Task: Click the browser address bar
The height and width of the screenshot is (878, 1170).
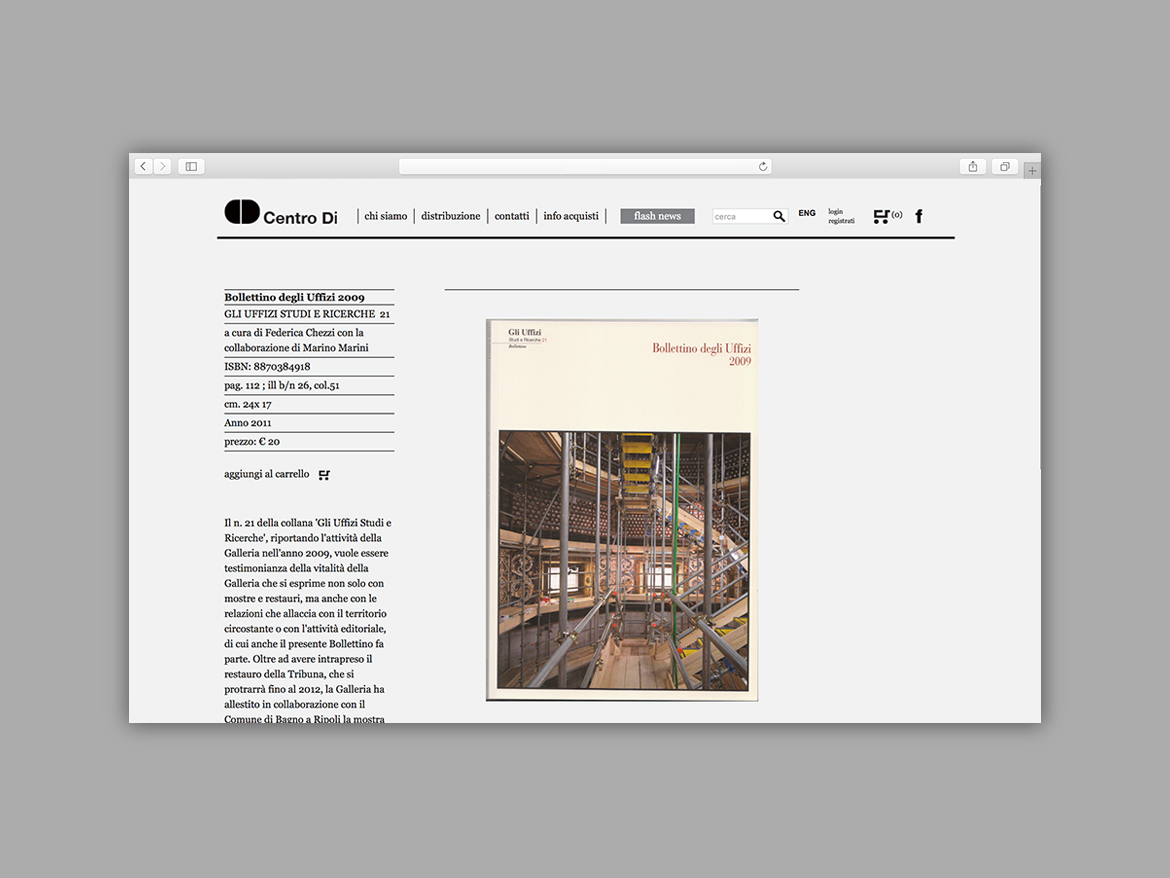Action: [x=585, y=166]
